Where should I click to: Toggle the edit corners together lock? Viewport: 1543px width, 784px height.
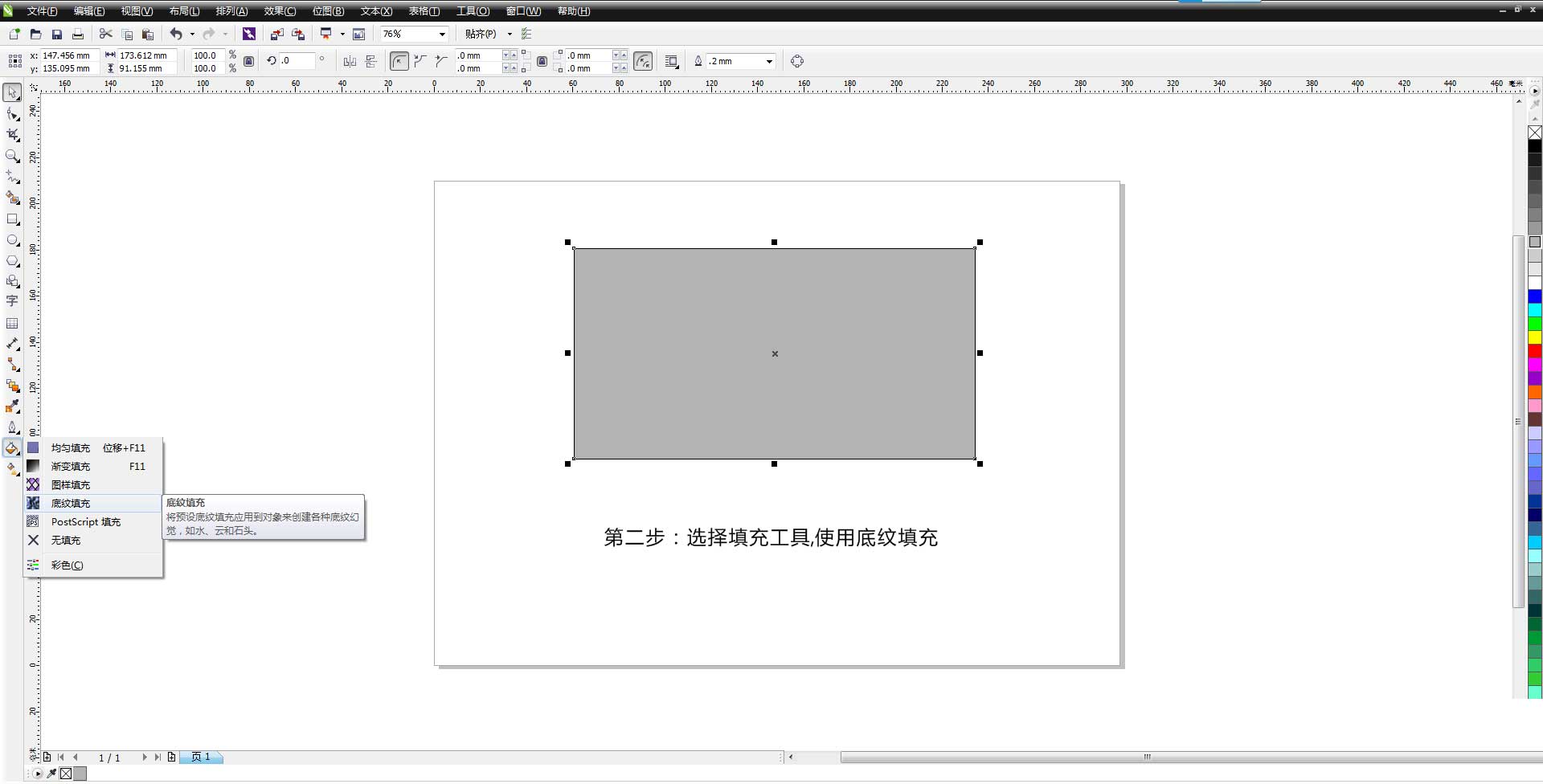[x=542, y=61]
